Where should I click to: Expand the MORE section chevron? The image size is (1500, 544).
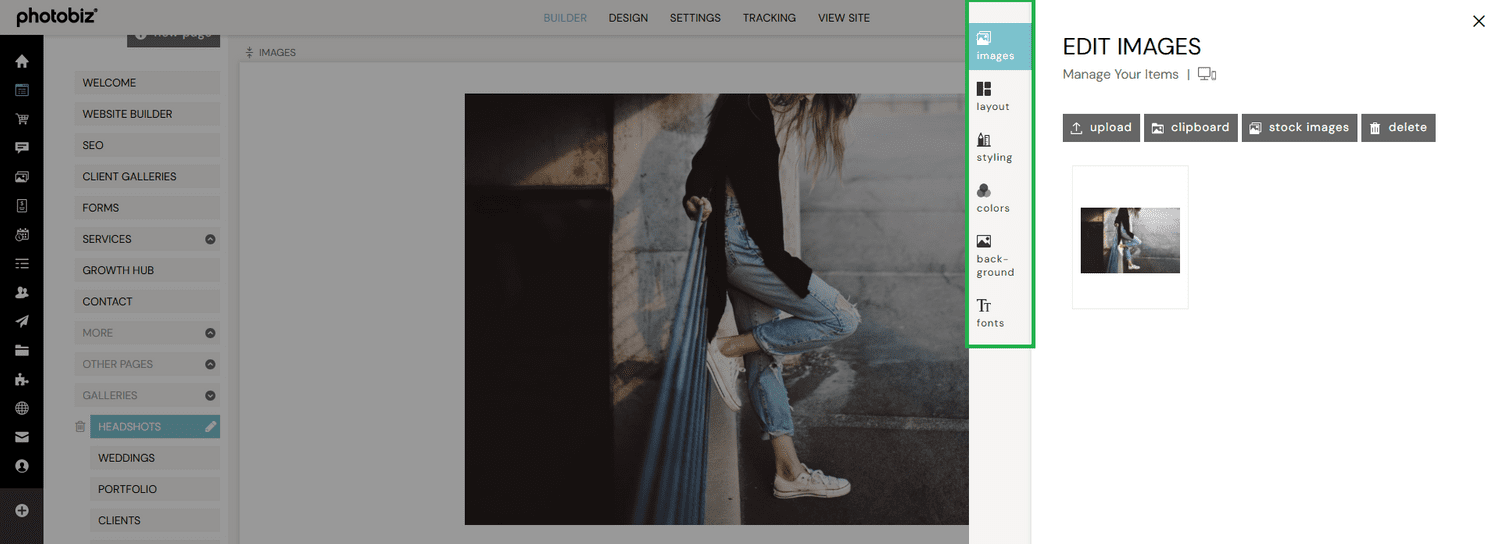pos(210,333)
